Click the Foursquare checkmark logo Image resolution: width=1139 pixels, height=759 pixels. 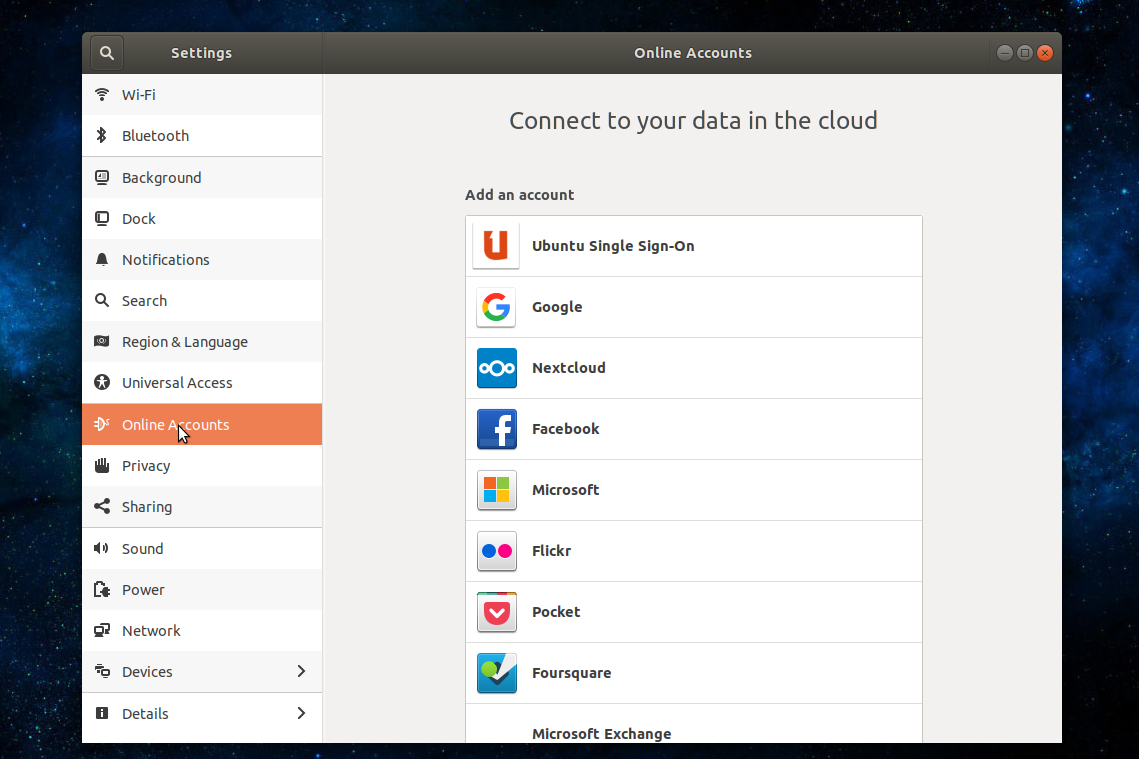(x=497, y=673)
